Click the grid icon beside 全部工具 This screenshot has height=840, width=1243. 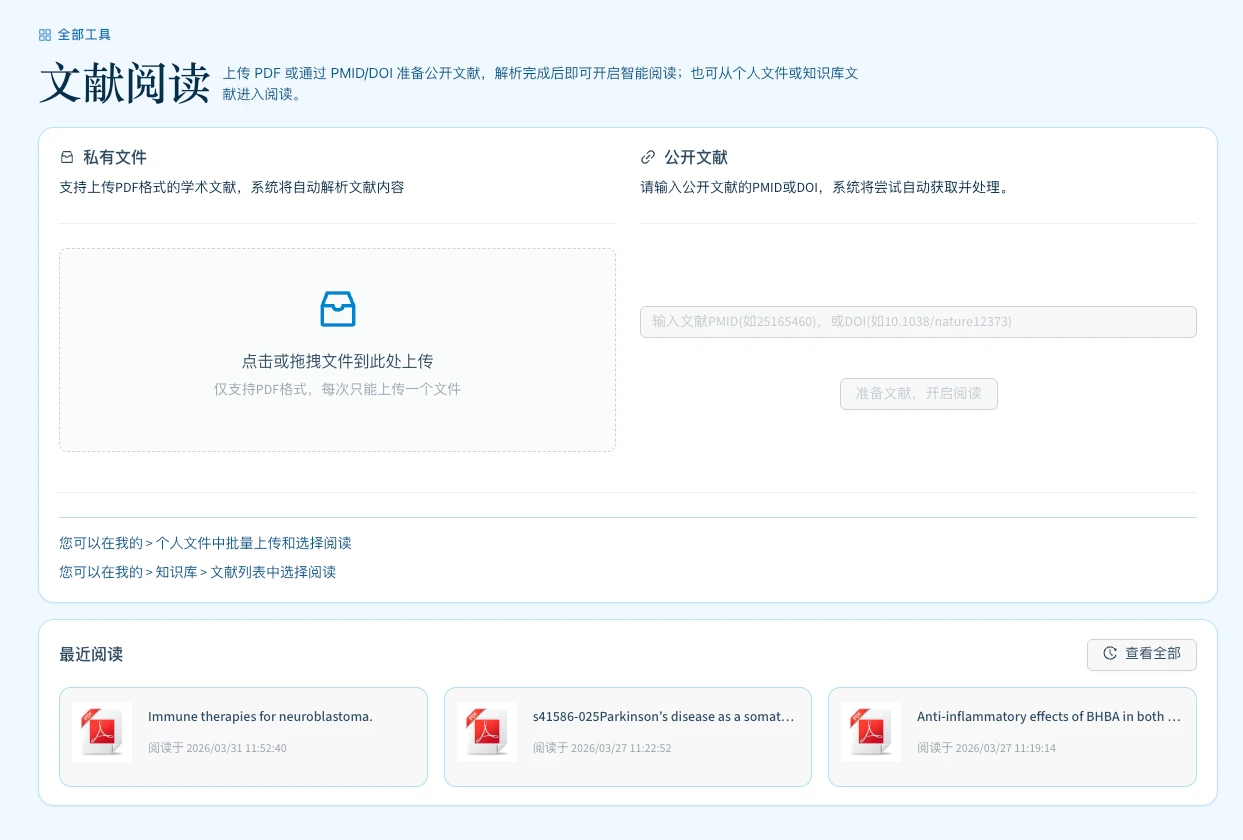[45, 35]
